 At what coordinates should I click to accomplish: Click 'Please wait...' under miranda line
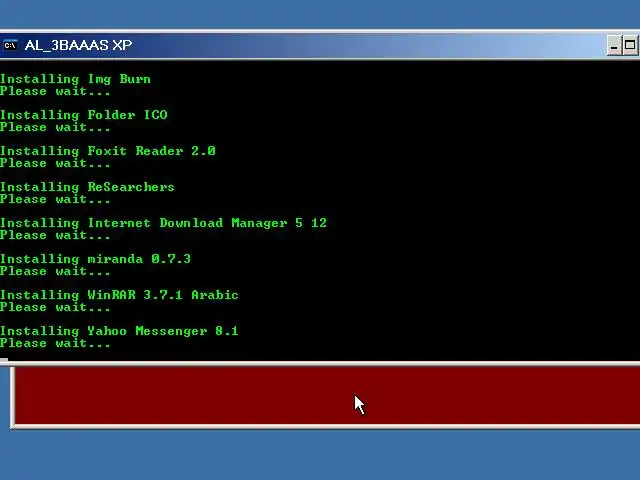(x=55, y=271)
